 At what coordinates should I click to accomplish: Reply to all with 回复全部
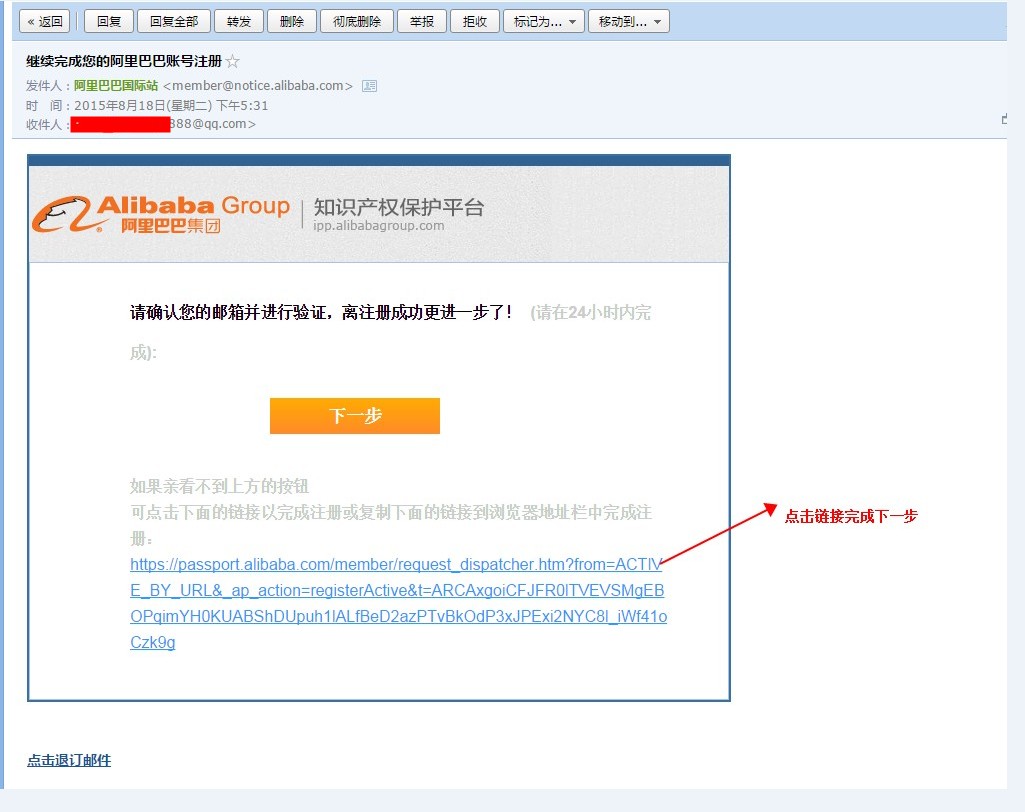pyautogui.click(x=174, y=22)
